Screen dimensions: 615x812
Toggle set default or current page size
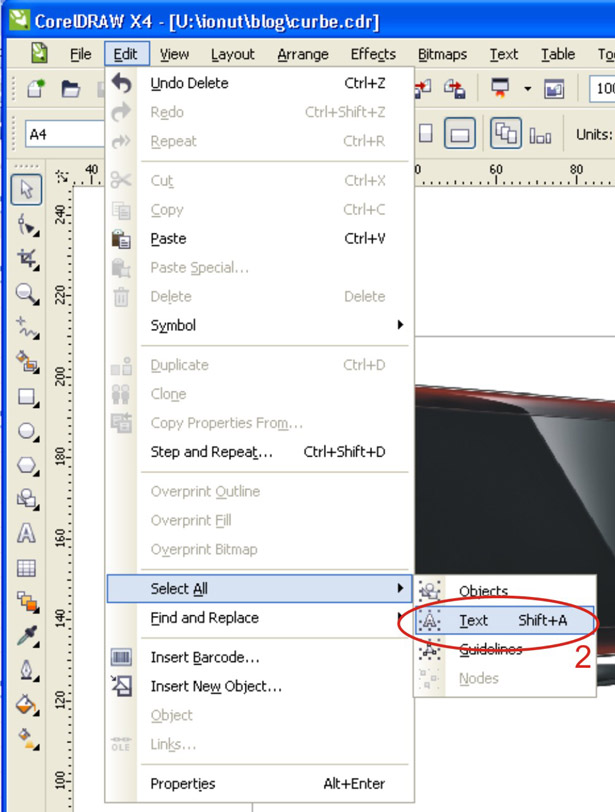point(506,134)
